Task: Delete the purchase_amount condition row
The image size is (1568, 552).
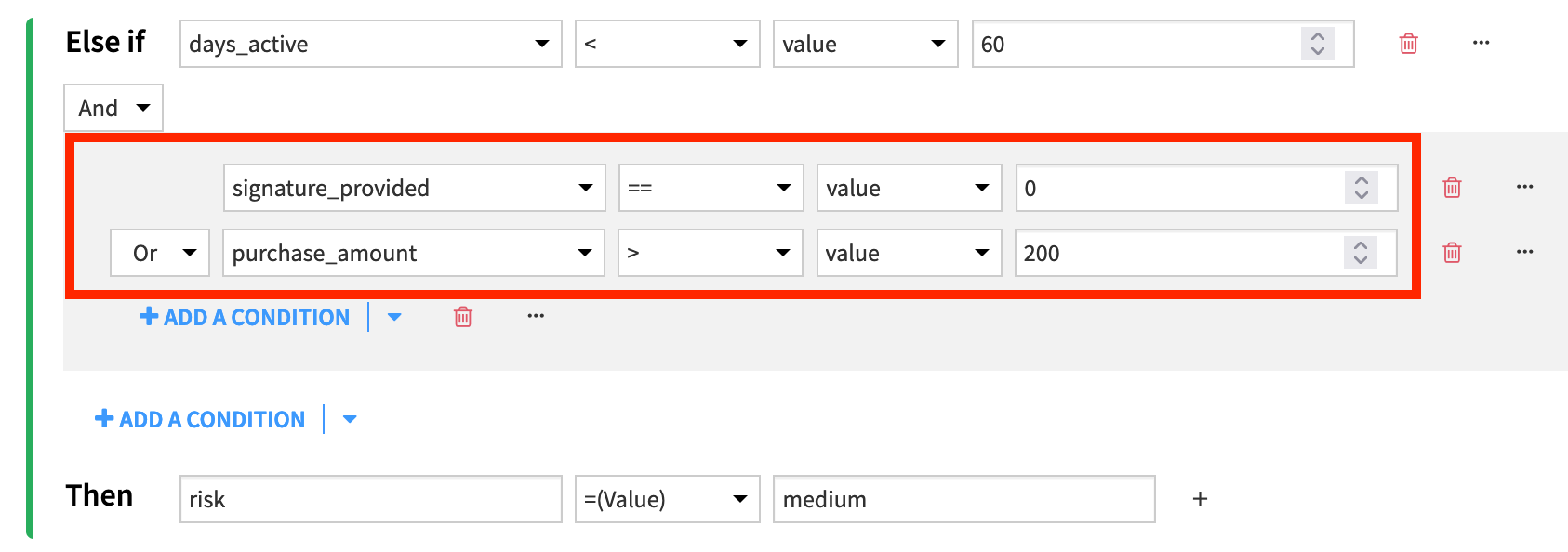Action: point(1451,253)
